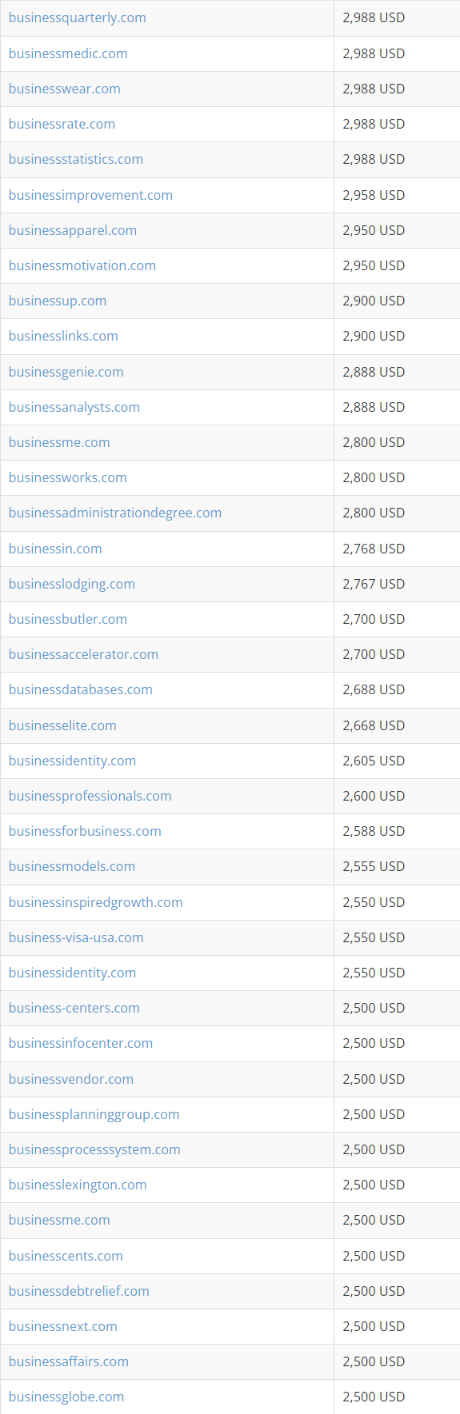
Task: Select businessstatistics.com link
Action: point(76,159)
